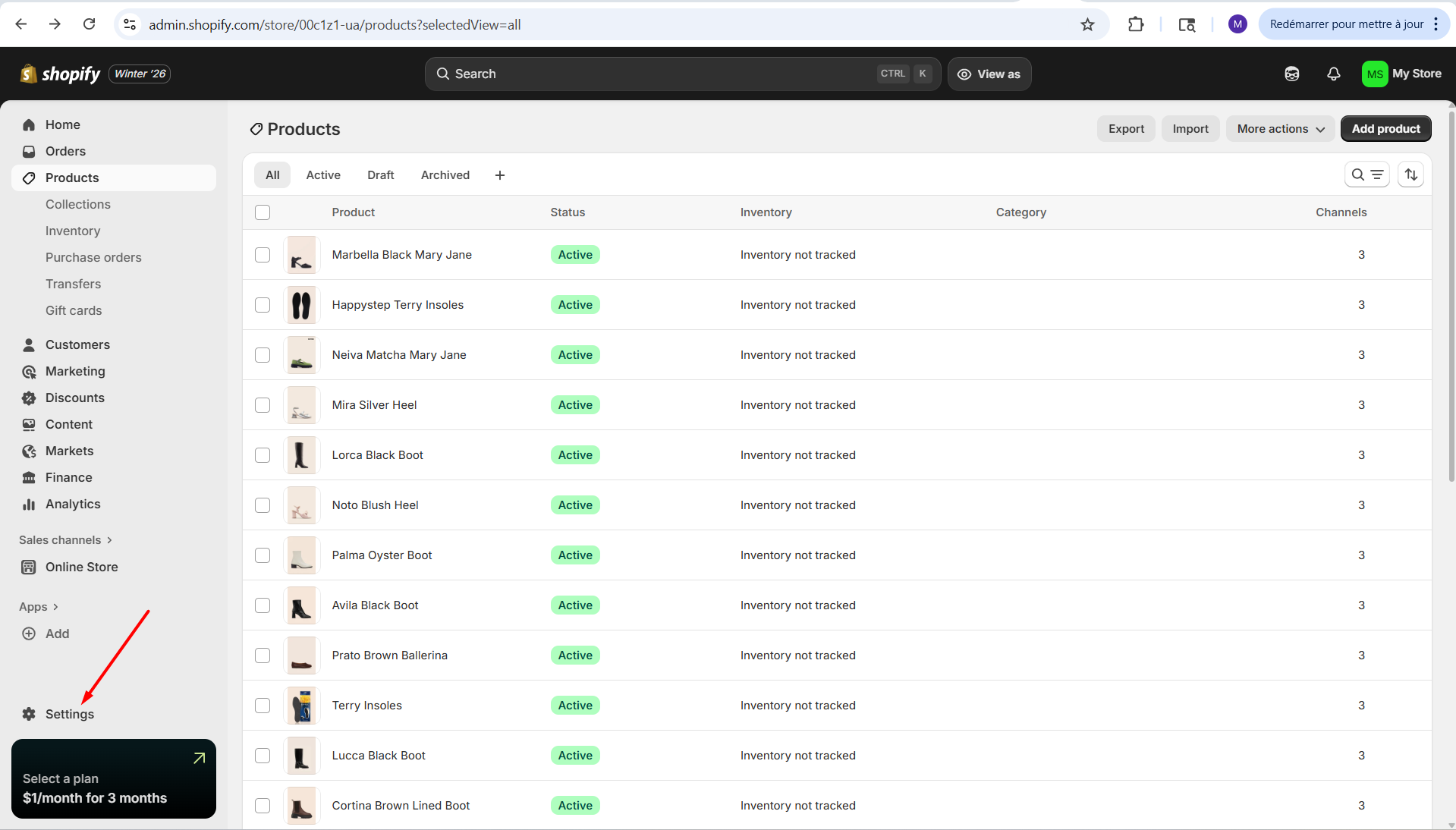Toggle the select-all products header checkbox
This screenshot has height=830, width=1456.
coord(263,212)
